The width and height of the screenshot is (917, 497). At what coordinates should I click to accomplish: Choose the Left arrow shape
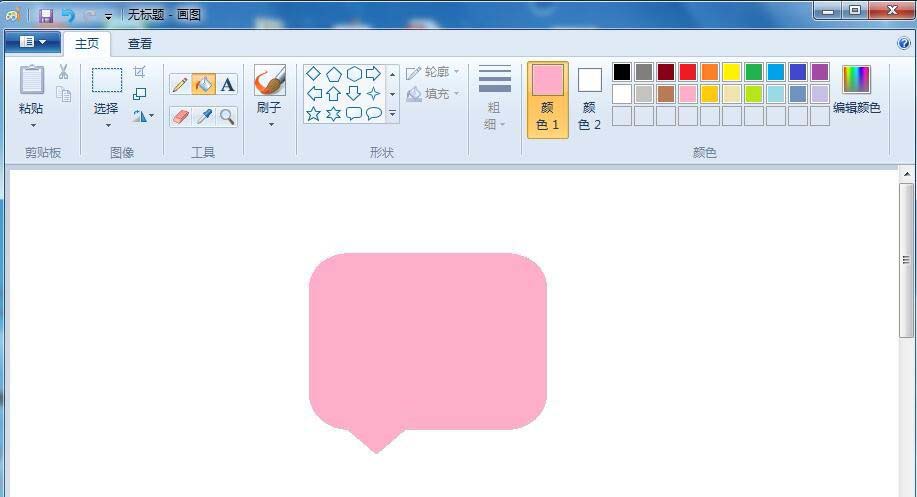(315, 94)
